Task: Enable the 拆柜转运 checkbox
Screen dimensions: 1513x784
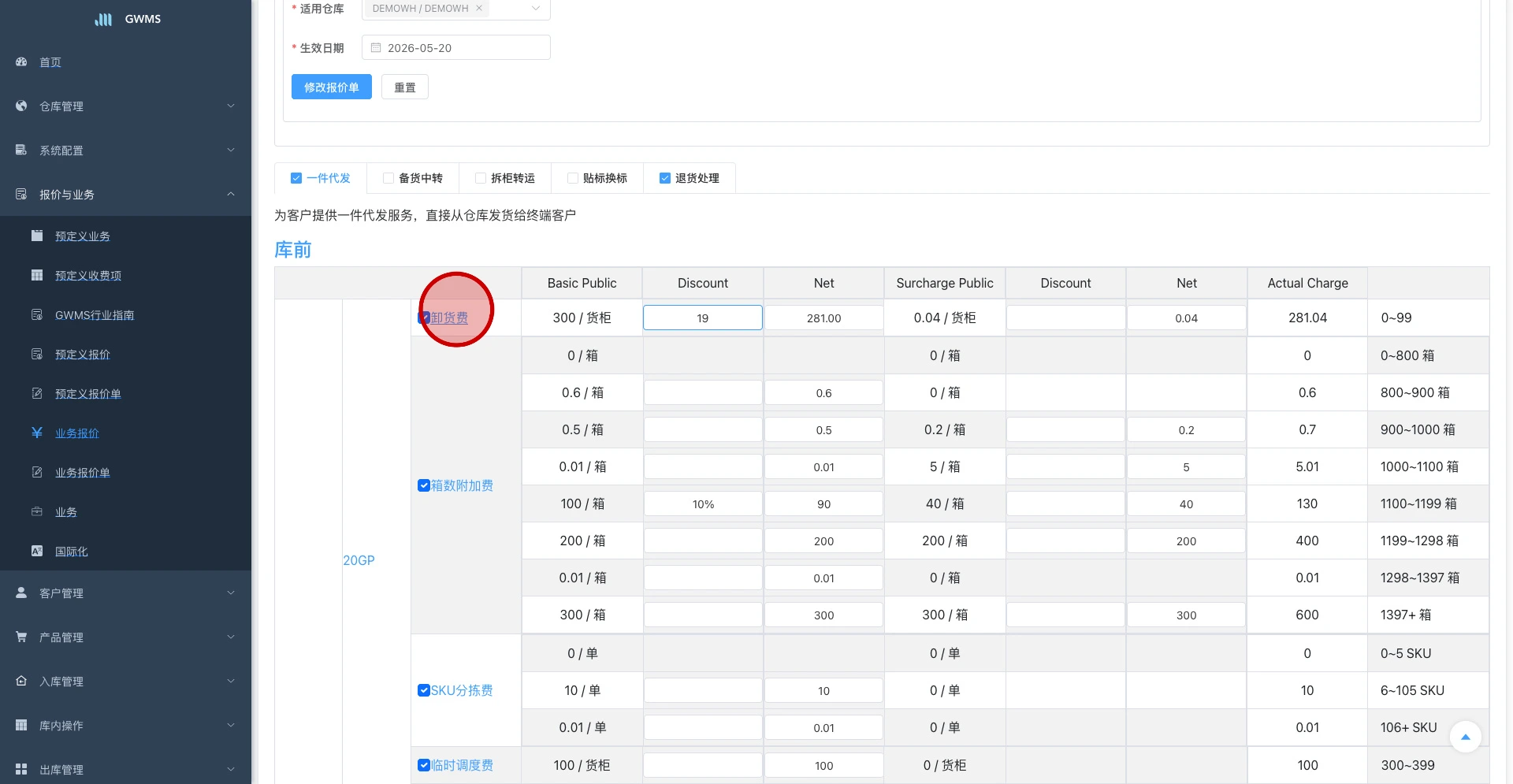Action: coord(481,178)
